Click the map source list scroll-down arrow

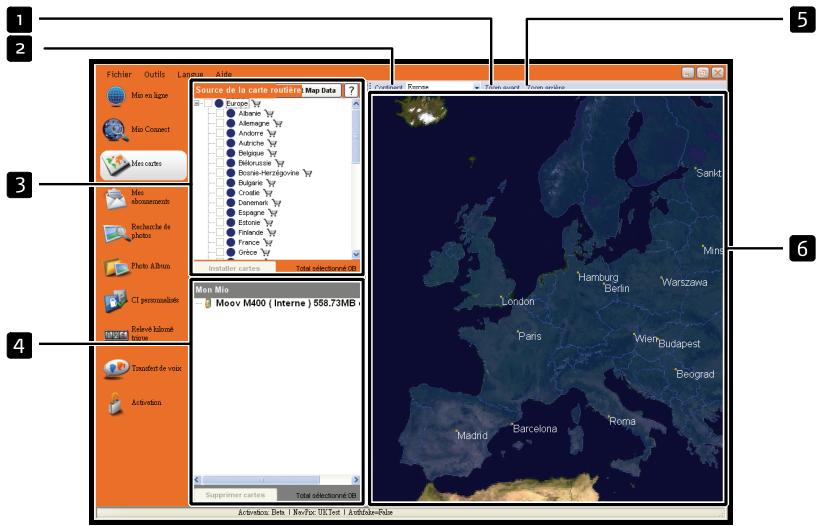(356, 254)
